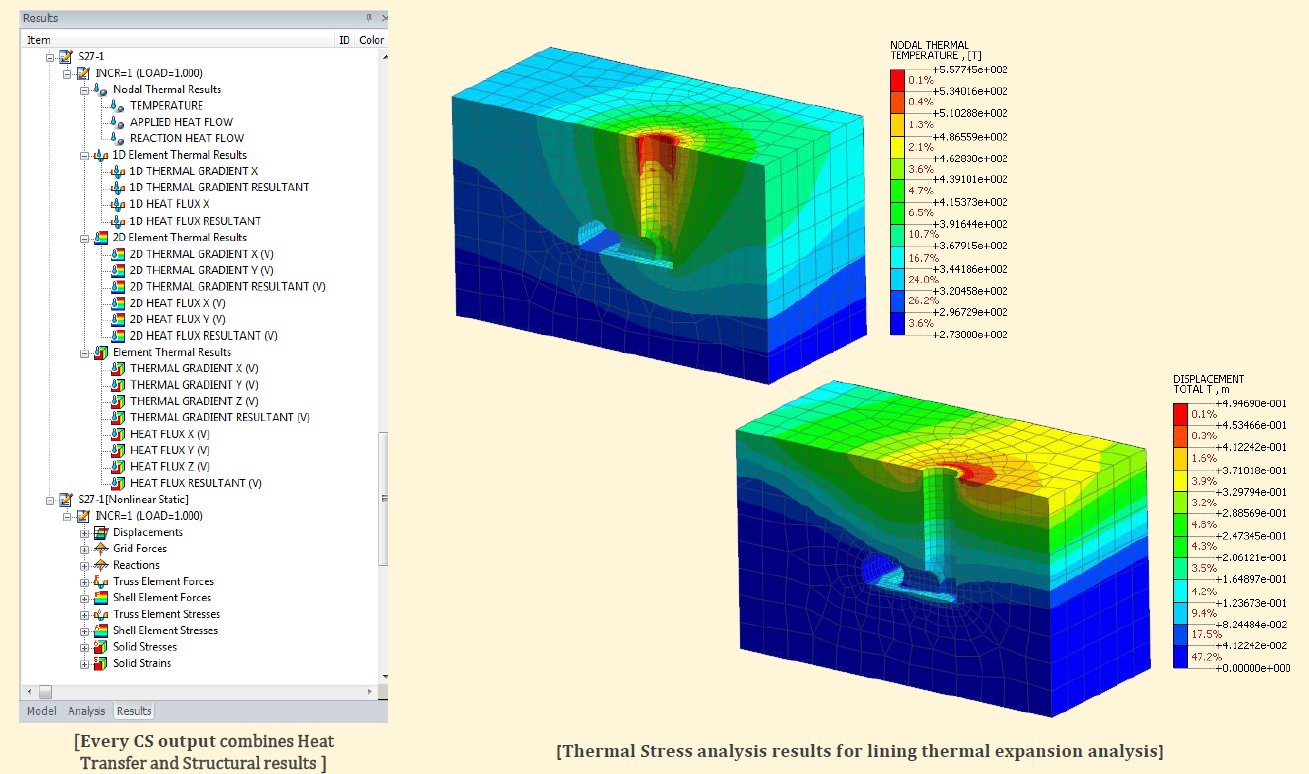Select 2D HEAT FLUX RESULTANT (V)
The width and height of the screenshot is (1309, 774).
203,336
